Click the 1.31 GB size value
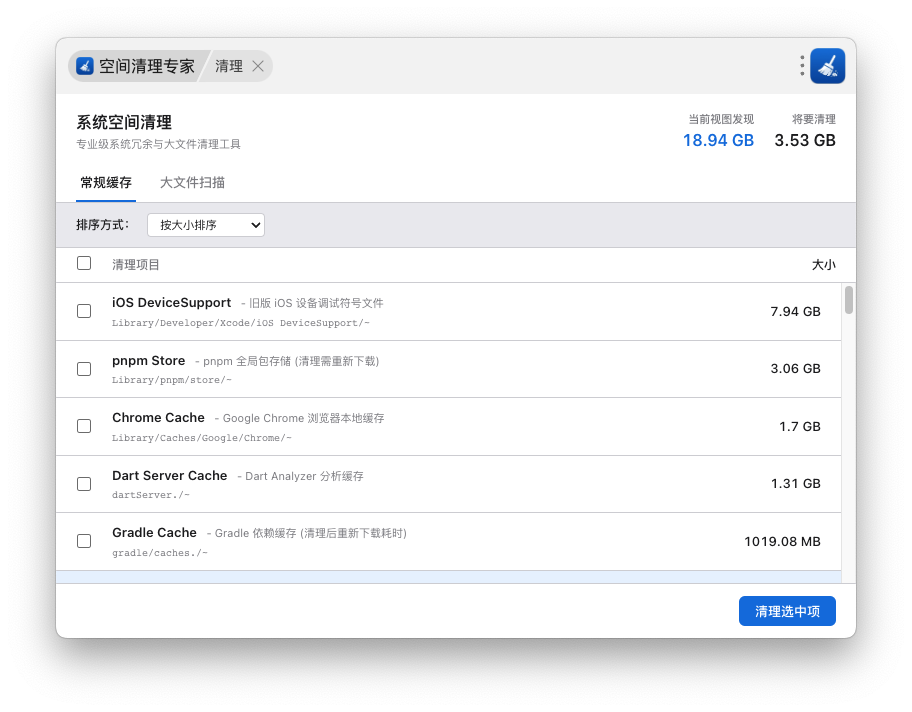Screen dimensions: 912x712 click(x=796, y=483)
